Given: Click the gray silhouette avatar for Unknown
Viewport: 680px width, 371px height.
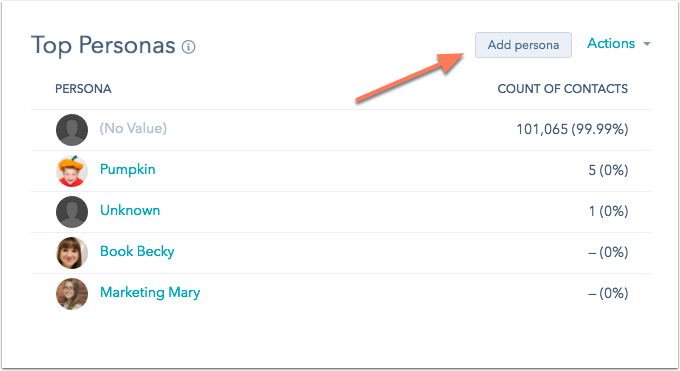Looking at the screenshot, I should click(x=72, y=212).
